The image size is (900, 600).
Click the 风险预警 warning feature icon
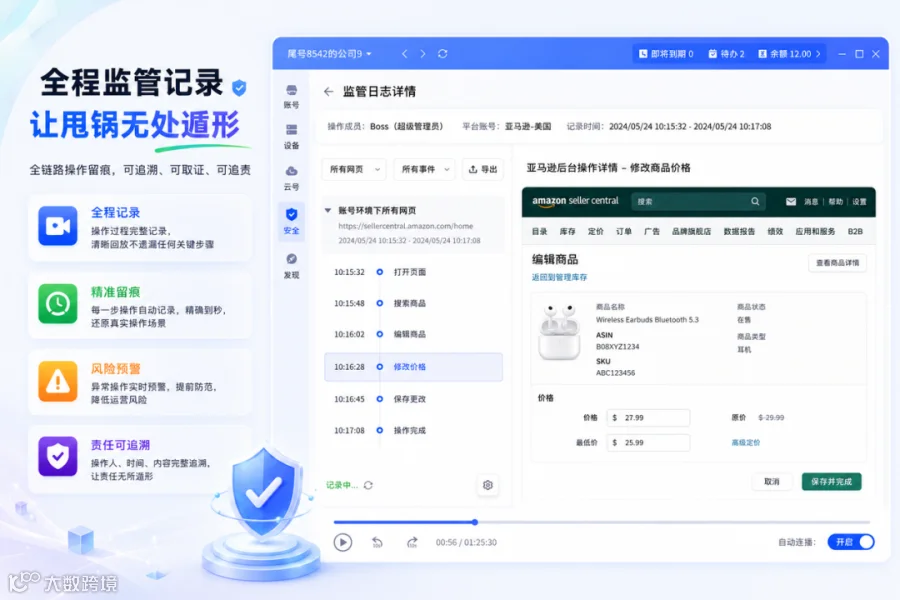pos(58,381)
